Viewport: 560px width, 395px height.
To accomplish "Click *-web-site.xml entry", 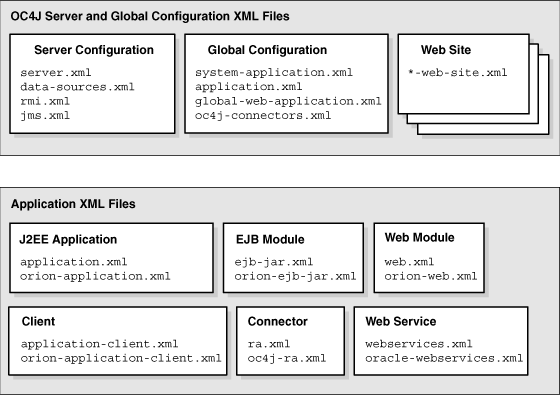I will 458,72.
